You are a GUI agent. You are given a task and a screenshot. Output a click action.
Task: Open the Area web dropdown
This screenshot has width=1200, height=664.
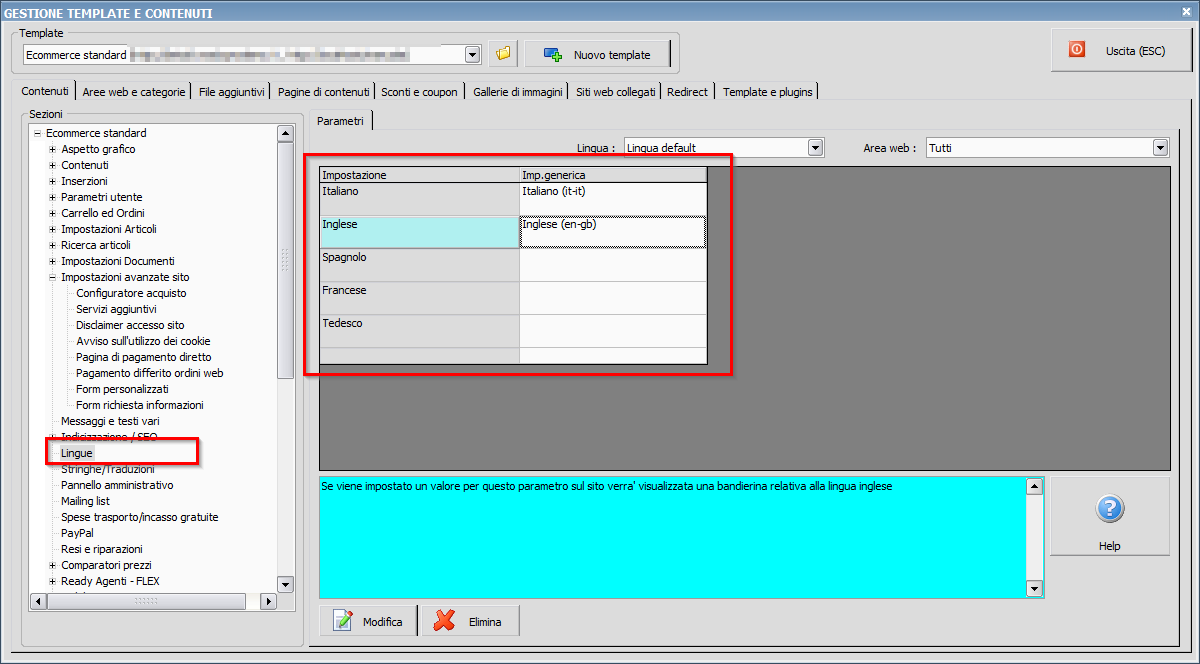click(1160, 148)
